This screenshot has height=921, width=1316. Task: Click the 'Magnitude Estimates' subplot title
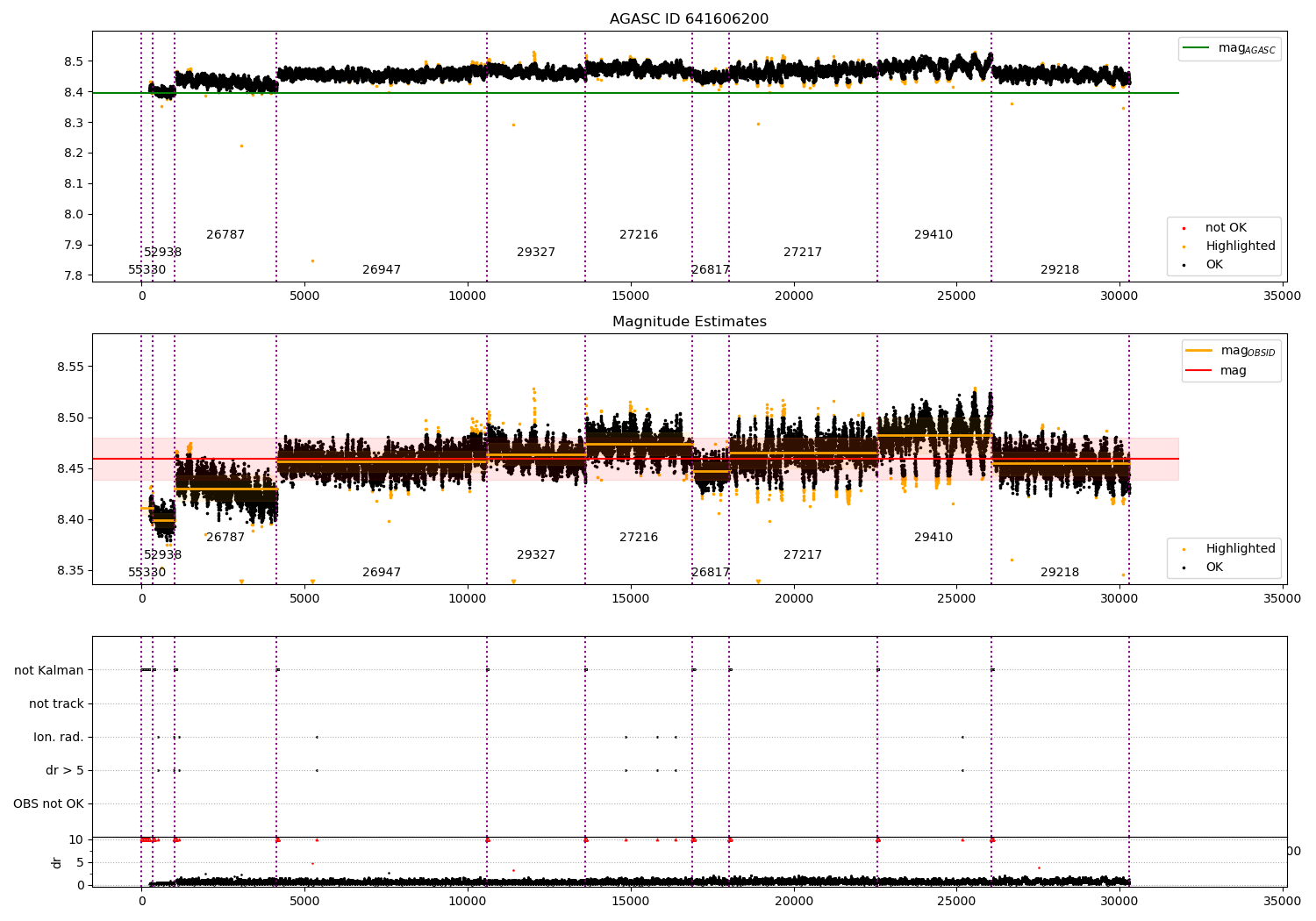[689, 322]
